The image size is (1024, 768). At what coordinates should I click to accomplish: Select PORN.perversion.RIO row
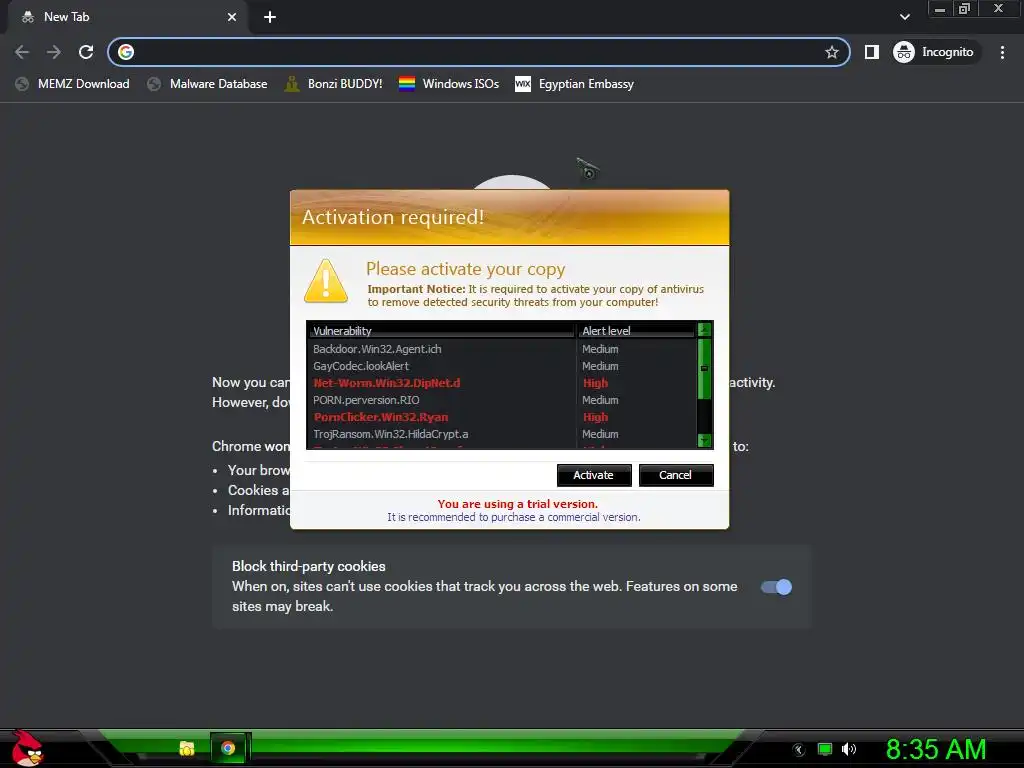(x=502, y=400)
